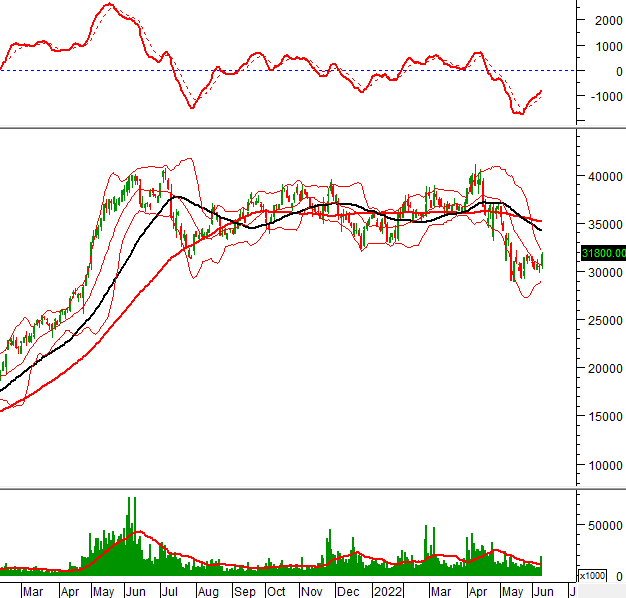Select the 25000 level on price axis
The width and height of the screenshot is (626, 598).
click(x=604, y=320)
